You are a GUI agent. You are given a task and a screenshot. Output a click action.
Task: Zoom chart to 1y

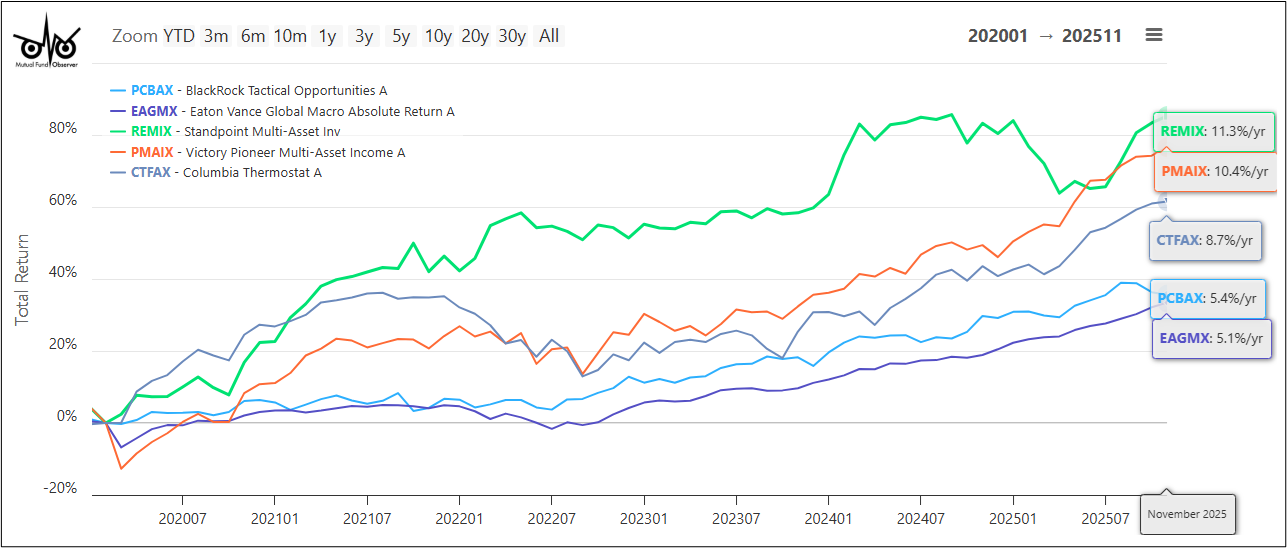point(327,36)
